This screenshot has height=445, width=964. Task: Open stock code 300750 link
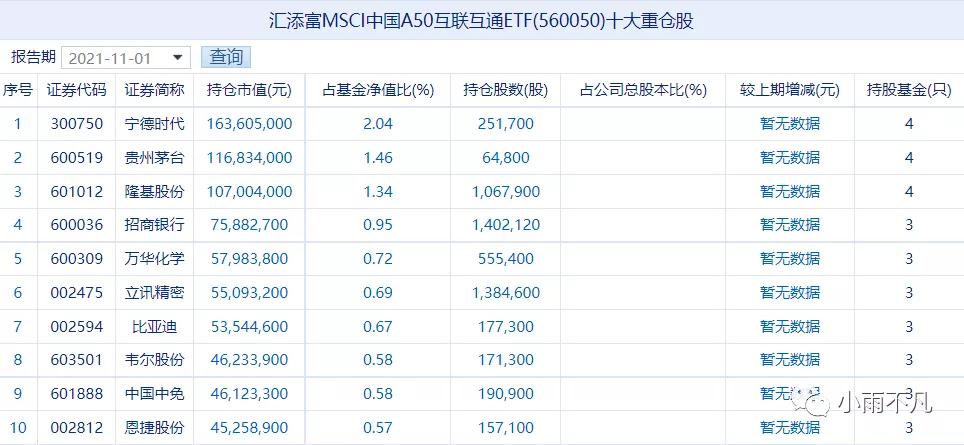[x=77, y=124]
